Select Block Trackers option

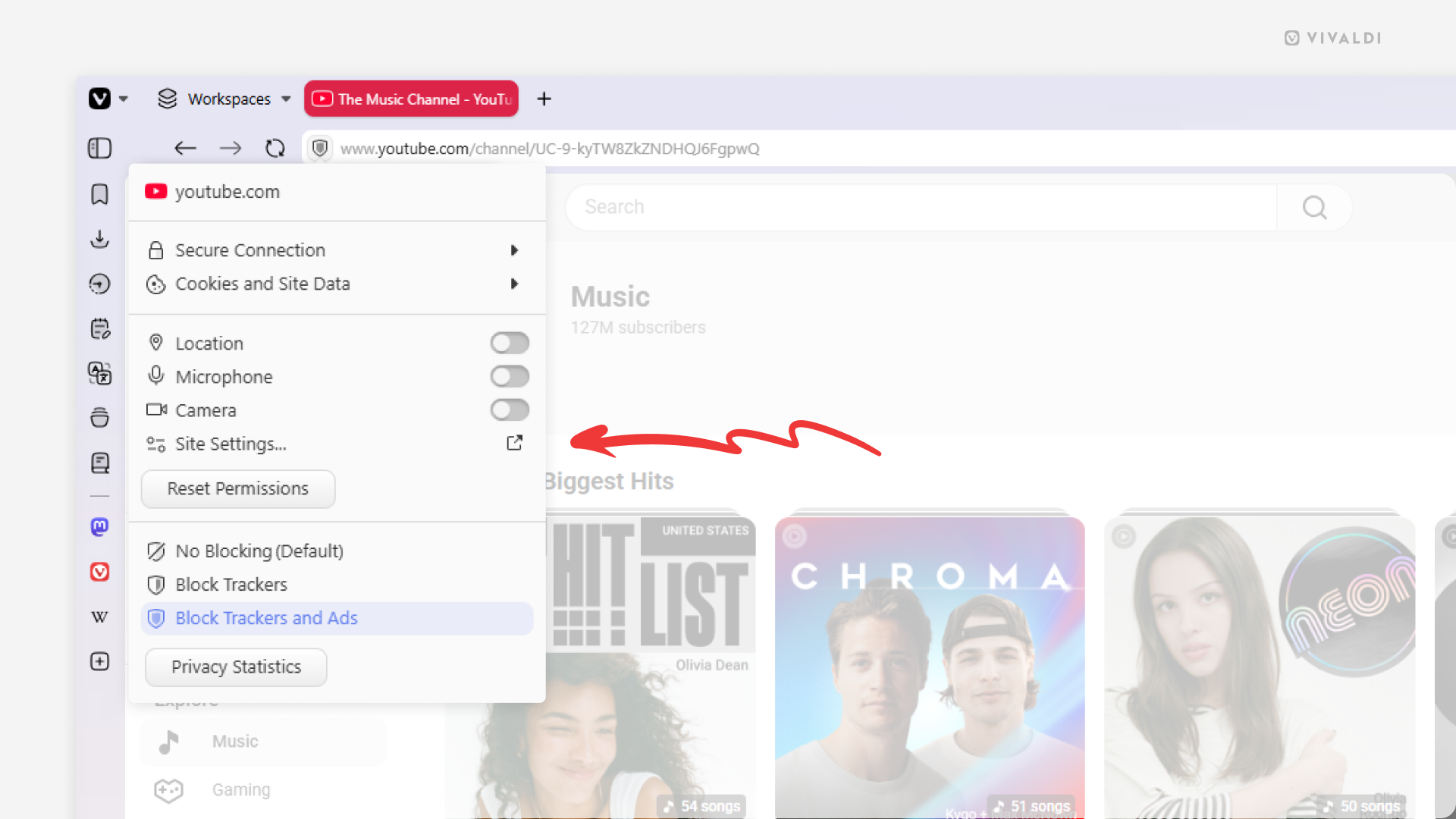[337, 585]
